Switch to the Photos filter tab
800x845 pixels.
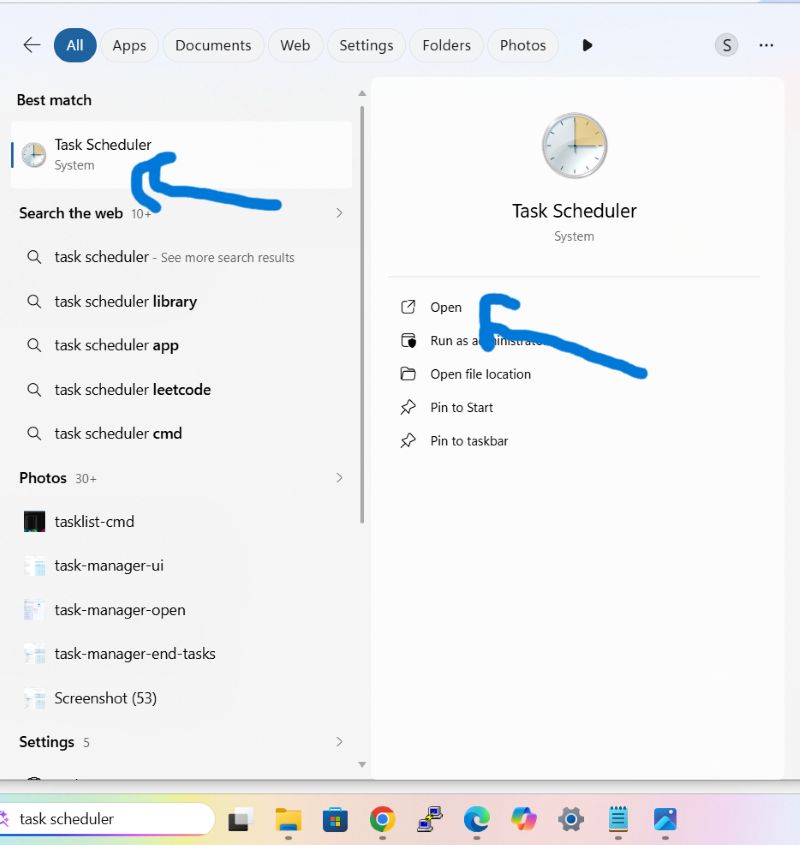click(522, 45)
